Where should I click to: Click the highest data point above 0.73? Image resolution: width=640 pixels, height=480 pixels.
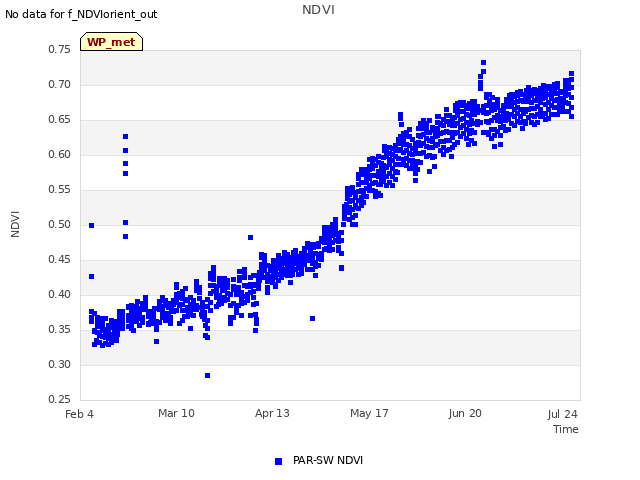tap(483, 62)
